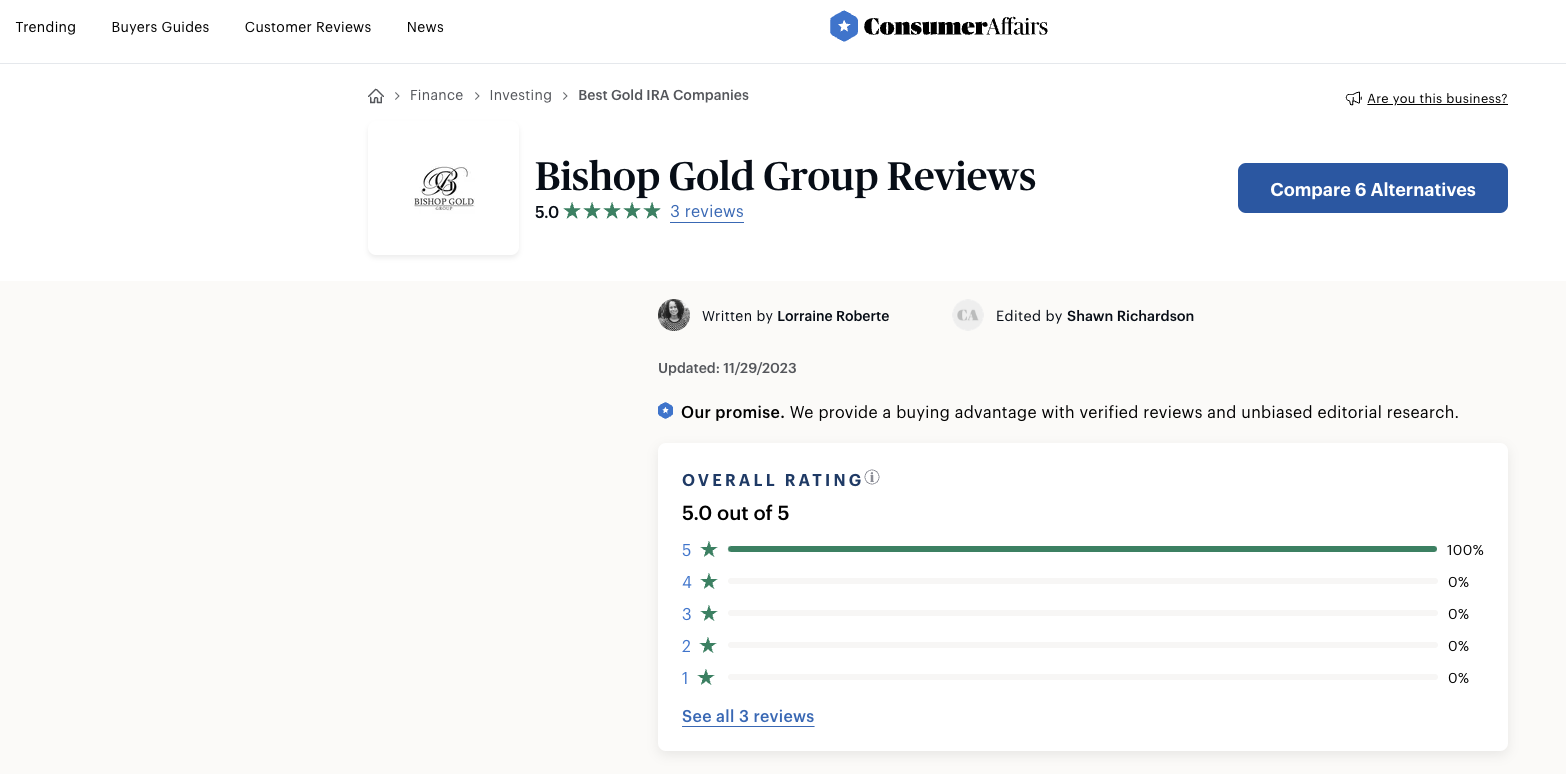Click the 5-star green progress bar
Viewport: 1566px width, 774px height.
pyautogui.click(x=1082, y=549)
